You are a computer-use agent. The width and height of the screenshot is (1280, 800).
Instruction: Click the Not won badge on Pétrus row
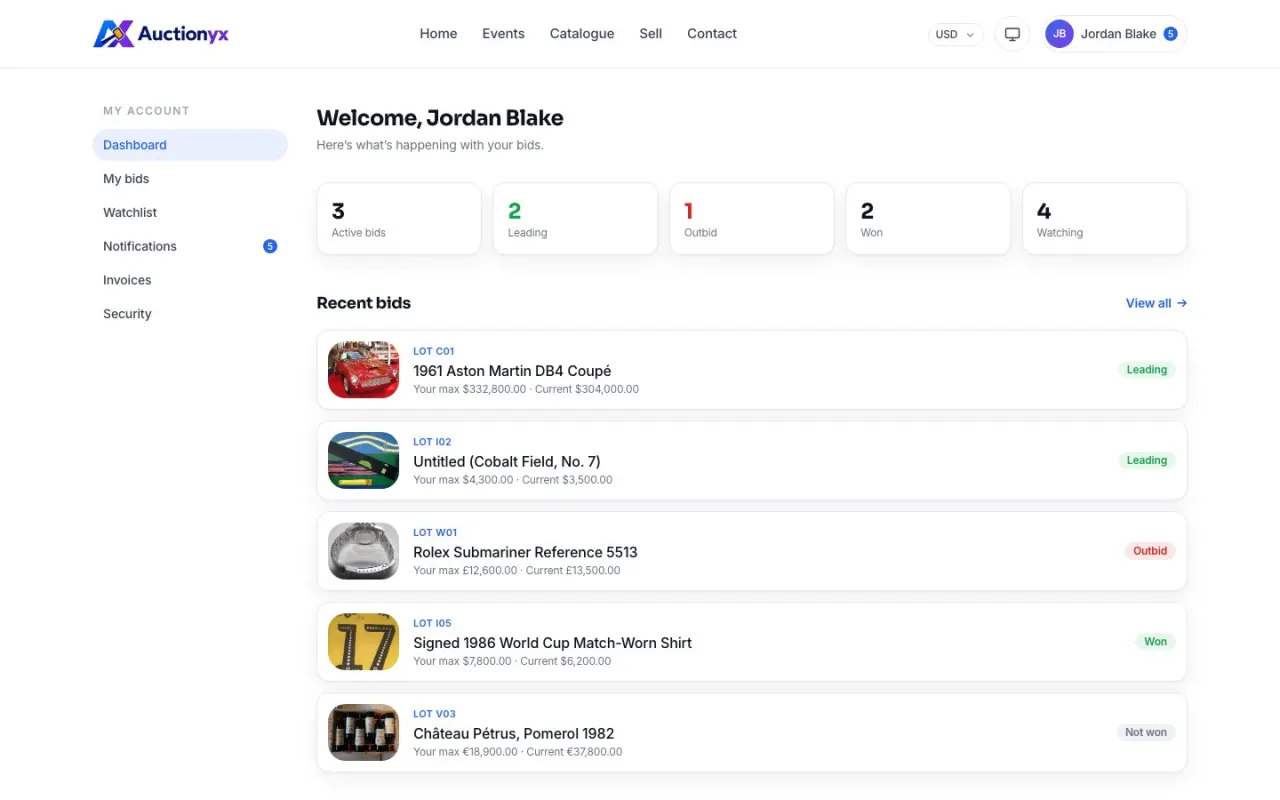[x=1146, y=733]
